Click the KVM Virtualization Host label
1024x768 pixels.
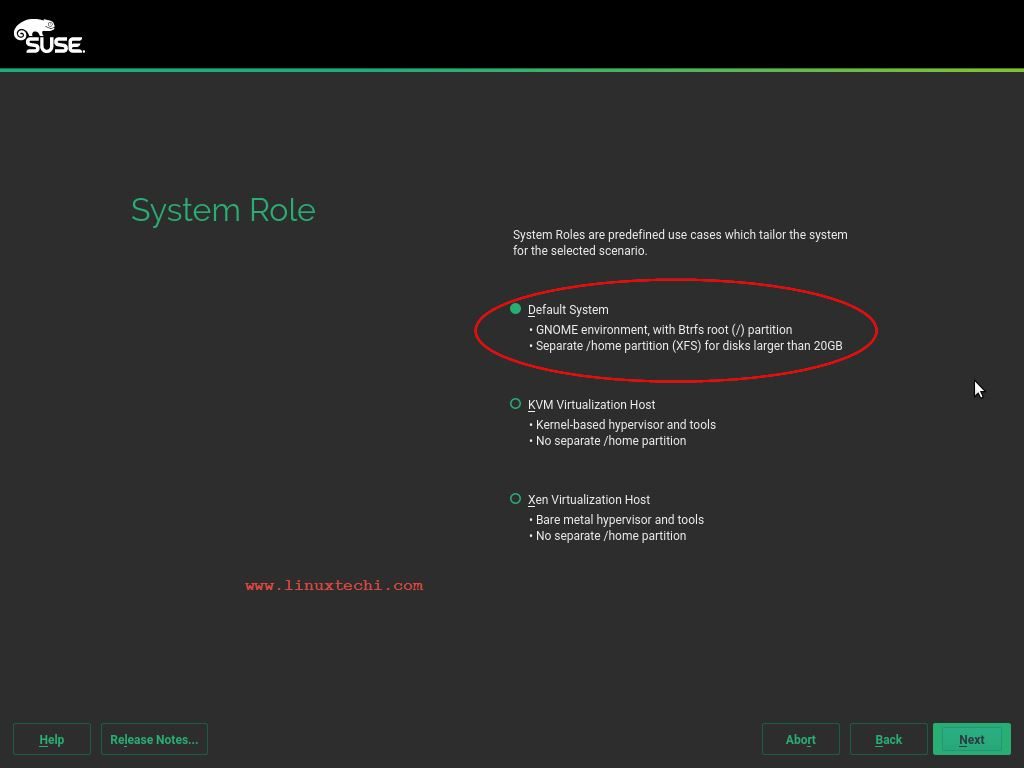pos(592,404)
